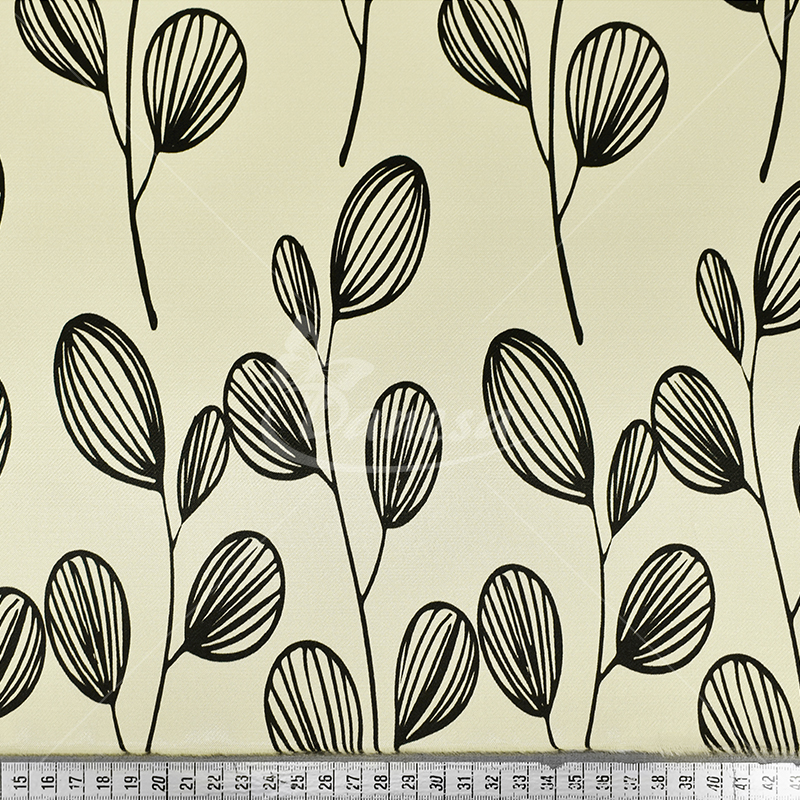The width and height of the screenshot is (800, 800).
Task: Click the number 40 on the measuring tape
Action: (x=713, y=782)
